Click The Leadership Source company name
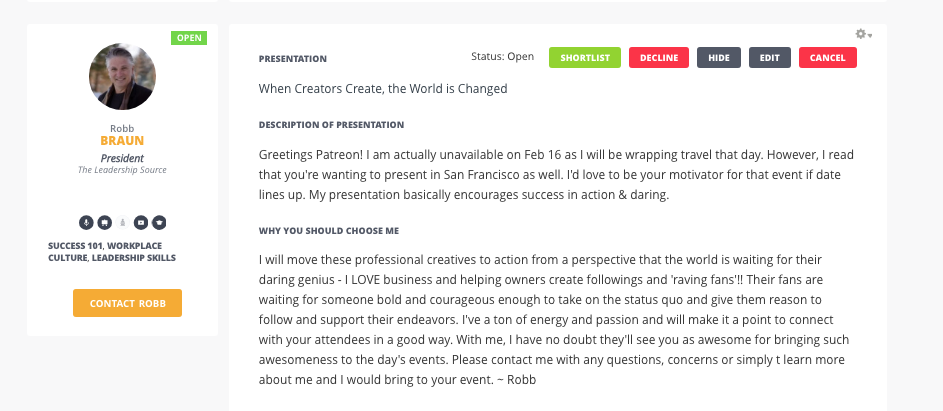Image resolution: width=943 pixels, height=411 pixels. [x=122, y=170]
